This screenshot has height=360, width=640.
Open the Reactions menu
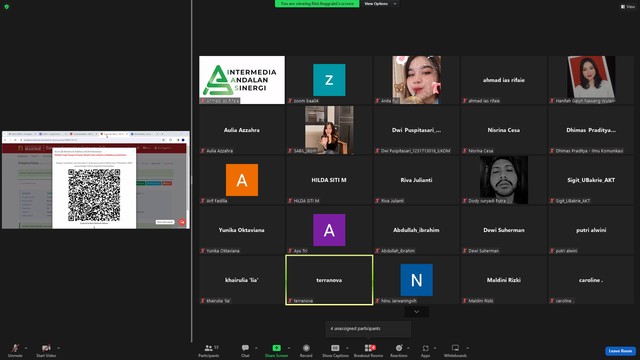[x=398, y=350]
